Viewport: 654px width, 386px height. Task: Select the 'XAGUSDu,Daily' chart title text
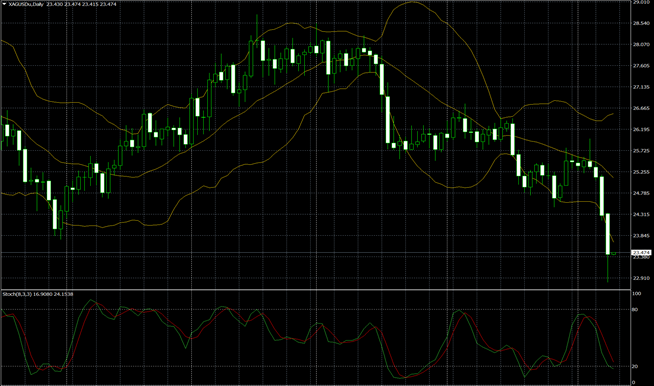(26, 4)
